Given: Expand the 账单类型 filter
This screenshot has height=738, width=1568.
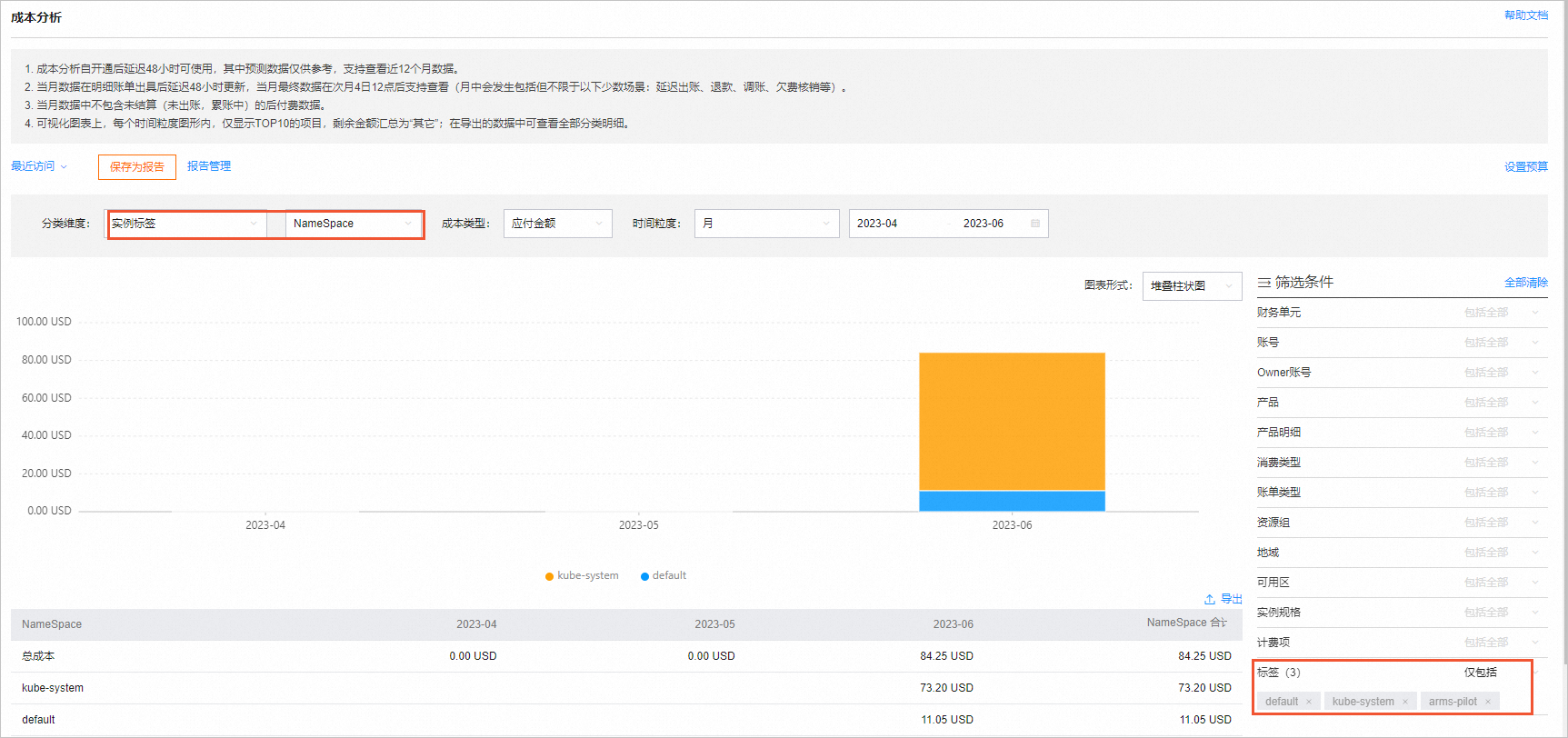Looking at the screenshot, I should pyautogui.click(x=1402, y=493).
